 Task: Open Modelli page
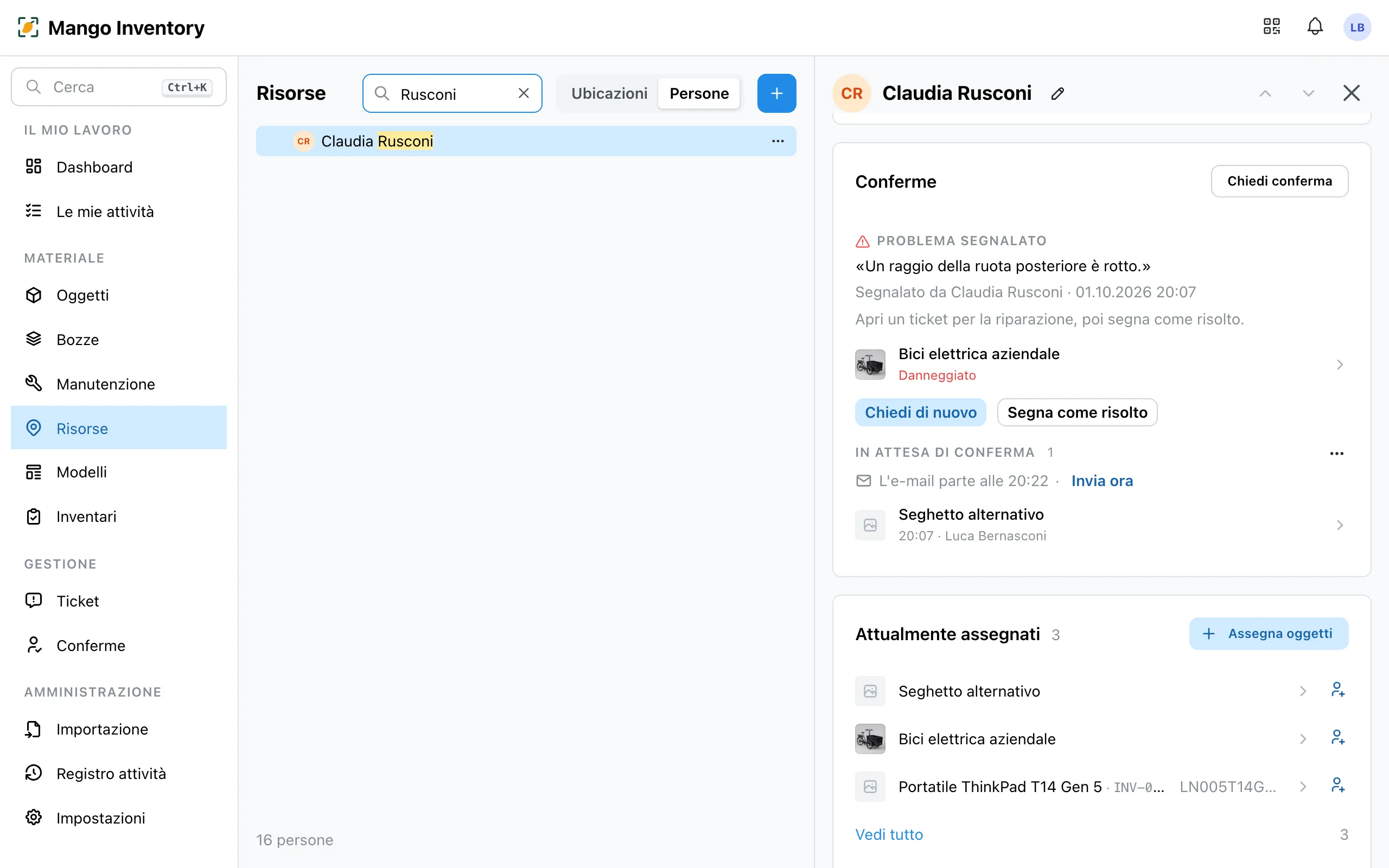pyautogui.click(x=119, y=472)
